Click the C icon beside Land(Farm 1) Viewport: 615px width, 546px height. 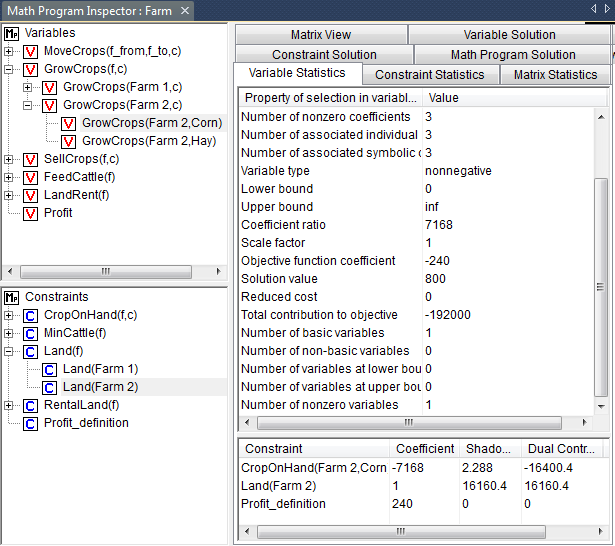tap(49, 370)
